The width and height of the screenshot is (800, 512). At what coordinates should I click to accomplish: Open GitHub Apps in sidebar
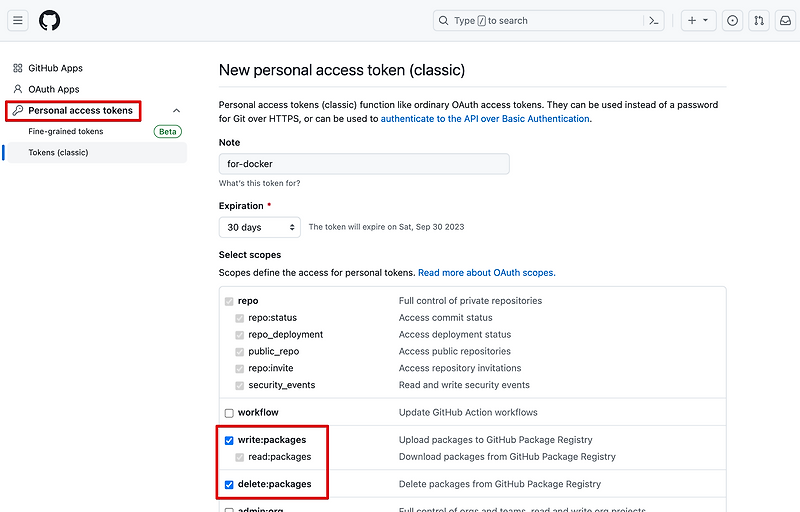click(55, 68)
